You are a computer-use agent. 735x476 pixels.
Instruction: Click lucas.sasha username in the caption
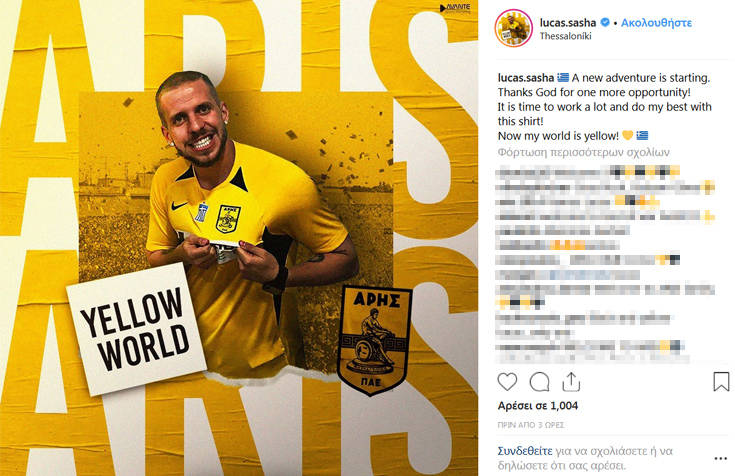pos(525,78)
